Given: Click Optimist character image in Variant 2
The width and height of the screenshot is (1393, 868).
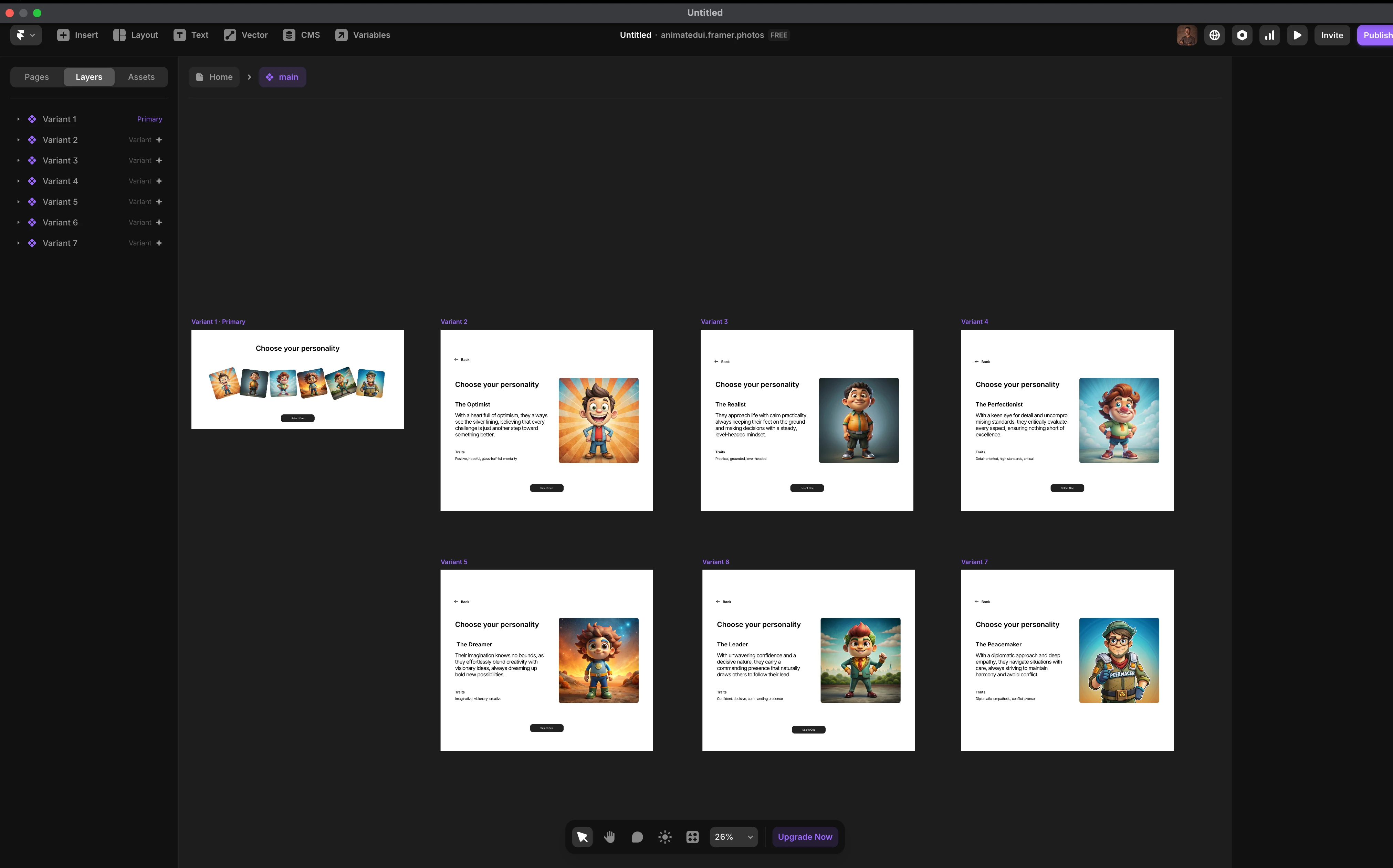Looking at the screenshot, I should pos(598,420).
